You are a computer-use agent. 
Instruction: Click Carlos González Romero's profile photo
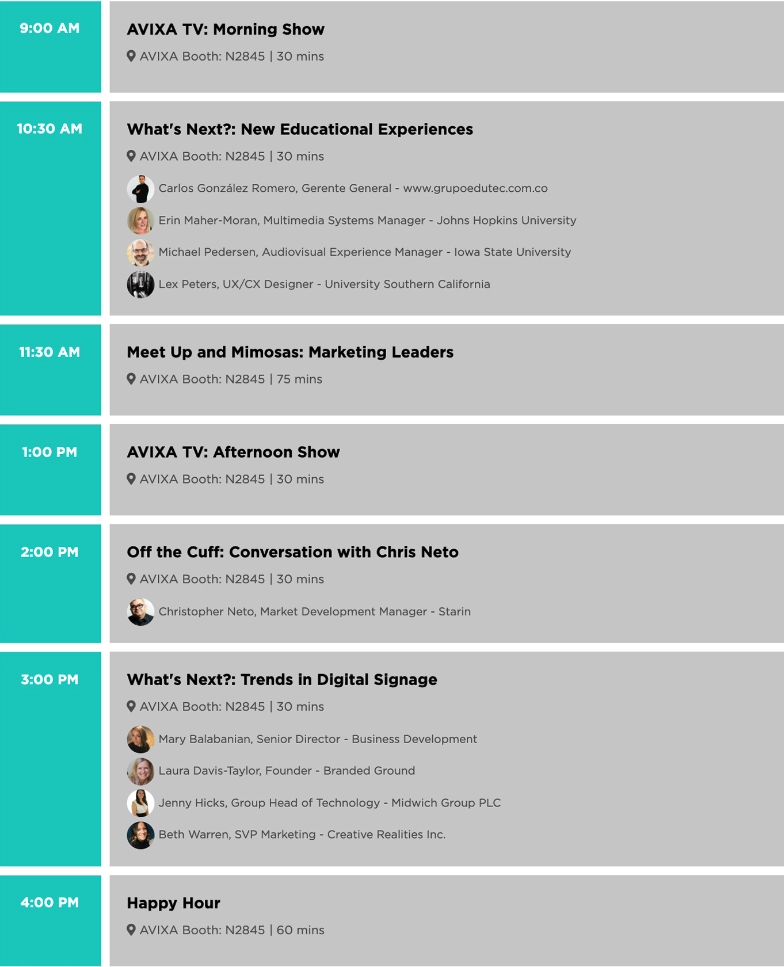pyautogui.click(x=141, y=189)
